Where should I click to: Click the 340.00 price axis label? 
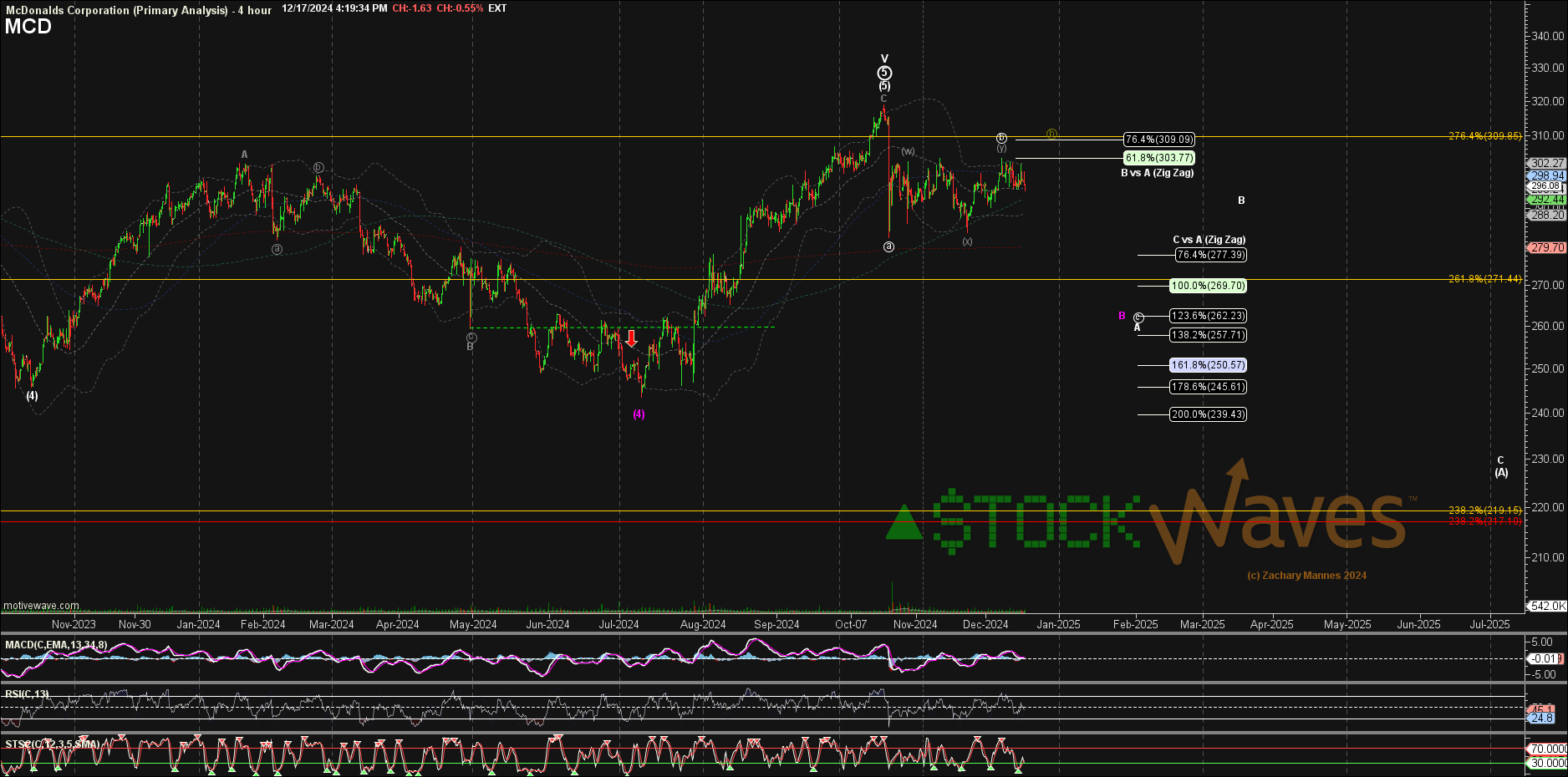click(x=1548, y=36)
